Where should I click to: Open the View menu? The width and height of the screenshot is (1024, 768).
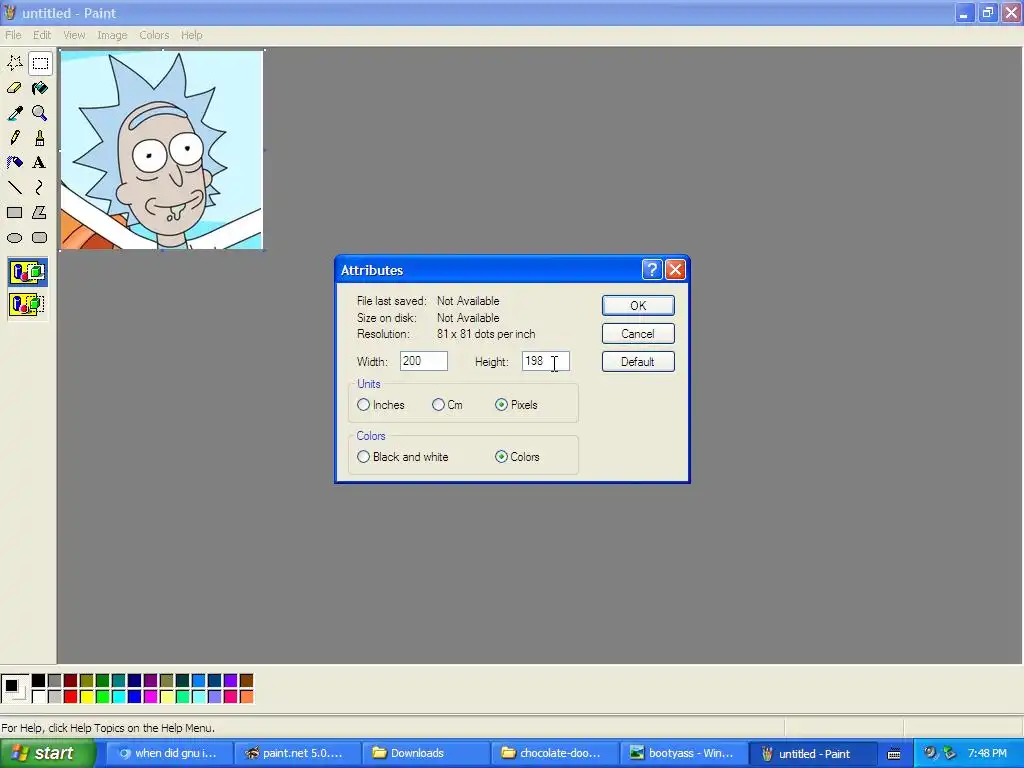(74, 35)
